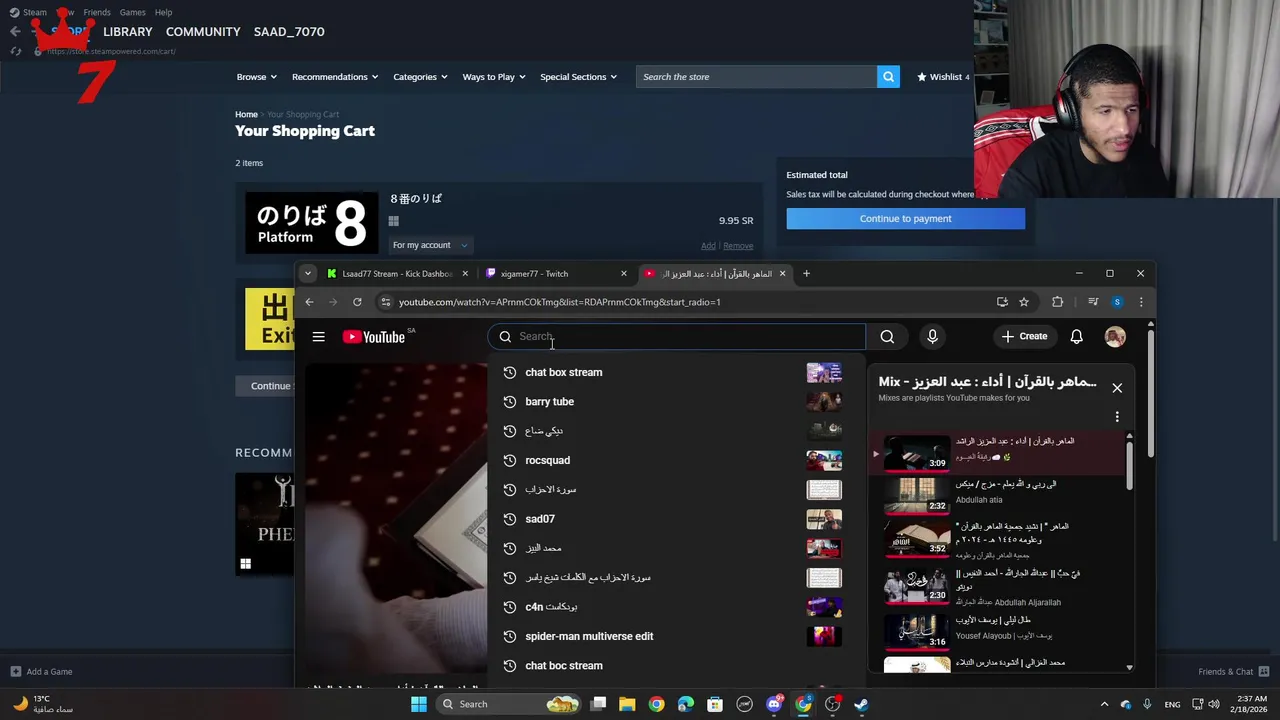Start YouTube voice search with microphone
This screenshot has height=720, width=1280.
tap(932, 337)
